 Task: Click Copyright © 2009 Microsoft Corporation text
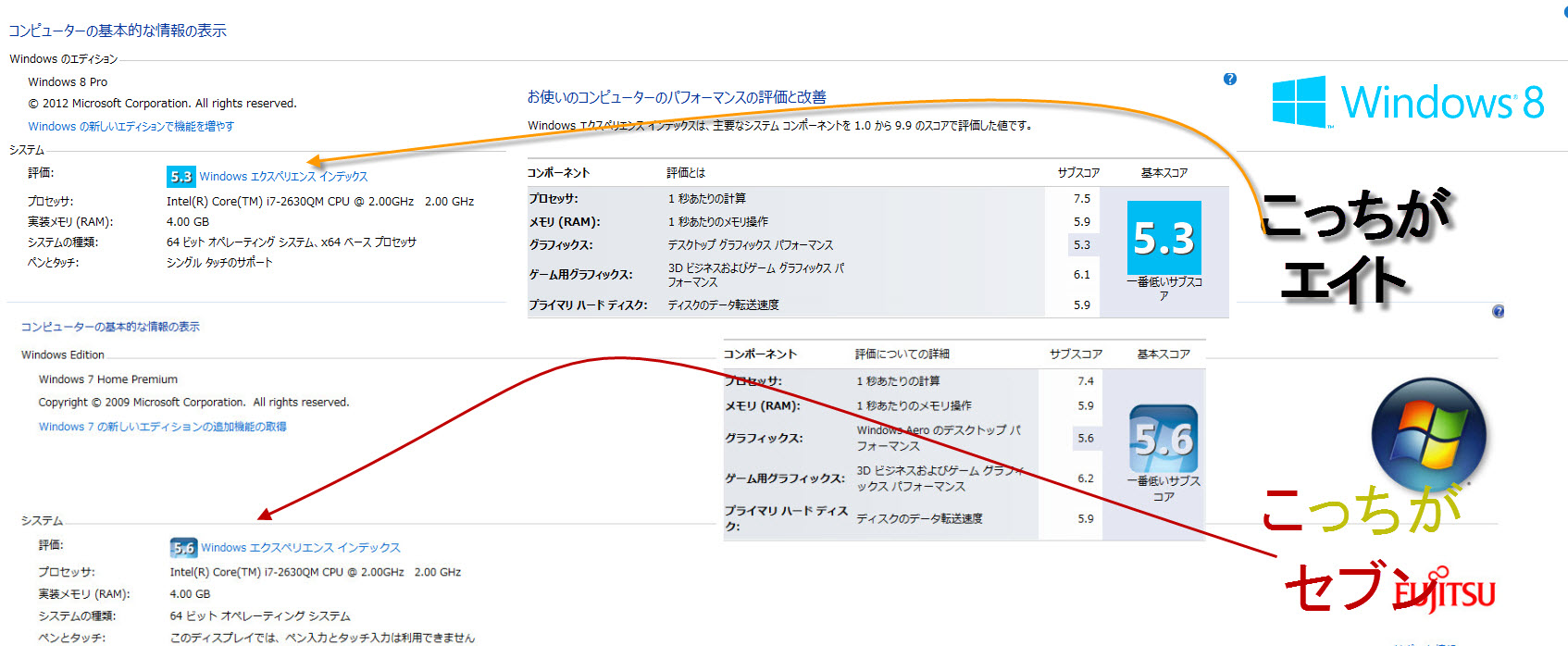(193, 403)
